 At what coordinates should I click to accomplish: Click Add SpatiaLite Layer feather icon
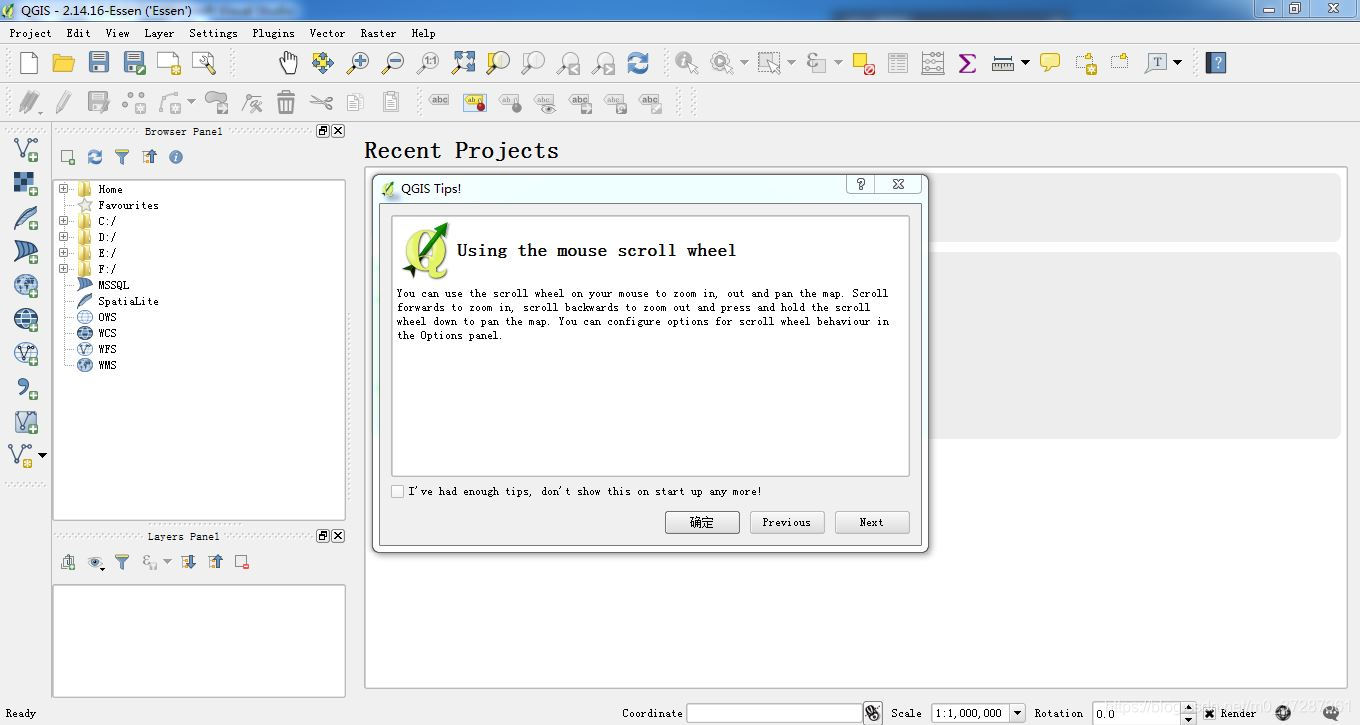click(26, 217)
